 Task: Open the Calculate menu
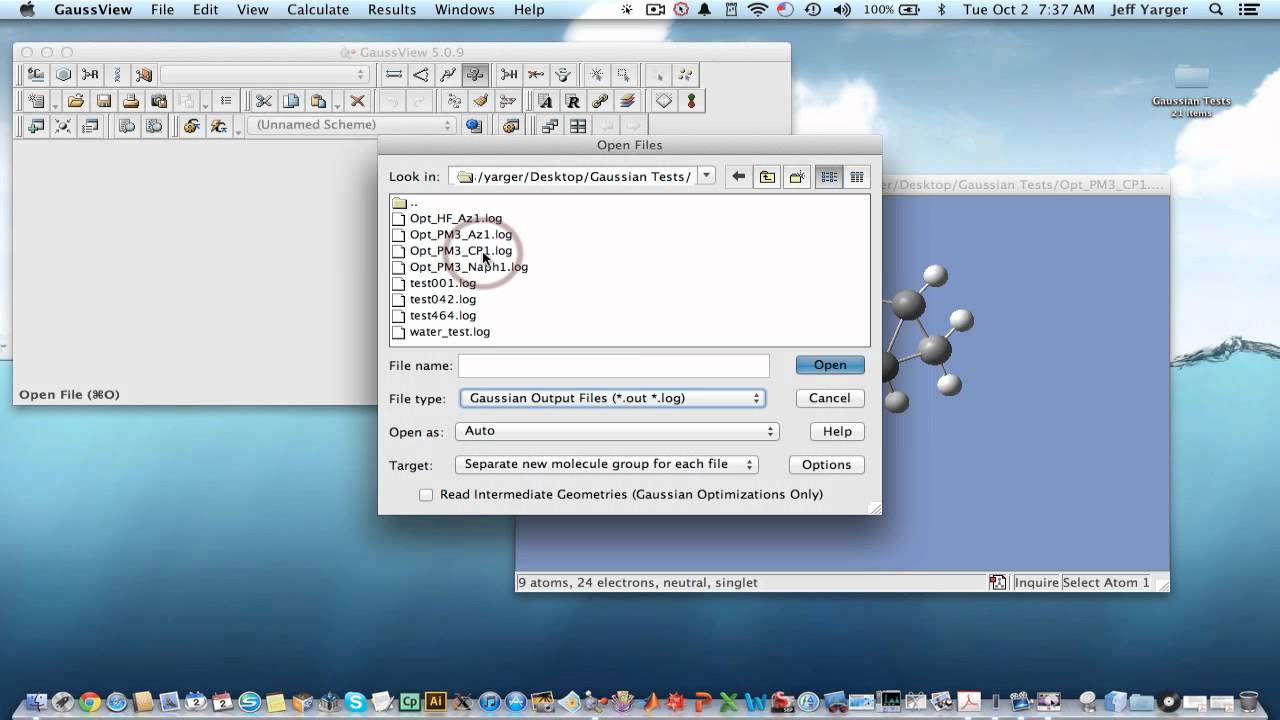(318, 10)
